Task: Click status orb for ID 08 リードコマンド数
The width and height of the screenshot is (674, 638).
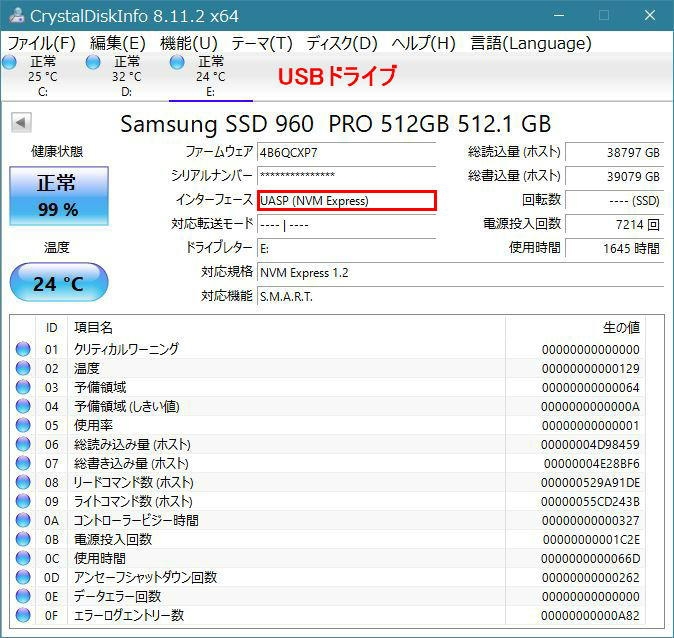Action: point(23,482)
